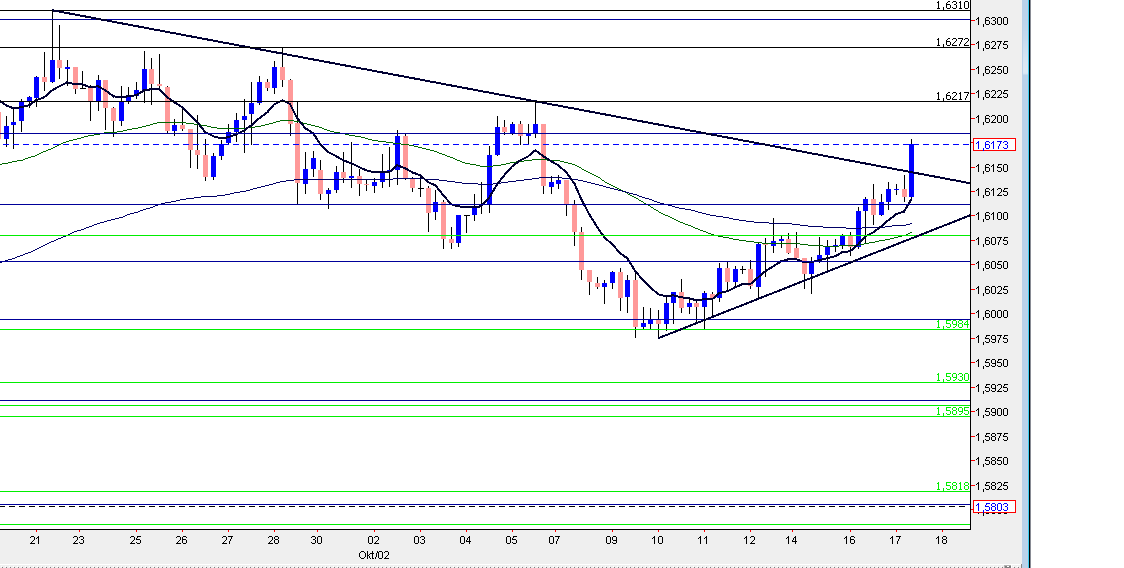Click the 1,6075 price axis value
Viewport: 1124px width, 568px height.
pyautogui.click(x=992, y=241)
